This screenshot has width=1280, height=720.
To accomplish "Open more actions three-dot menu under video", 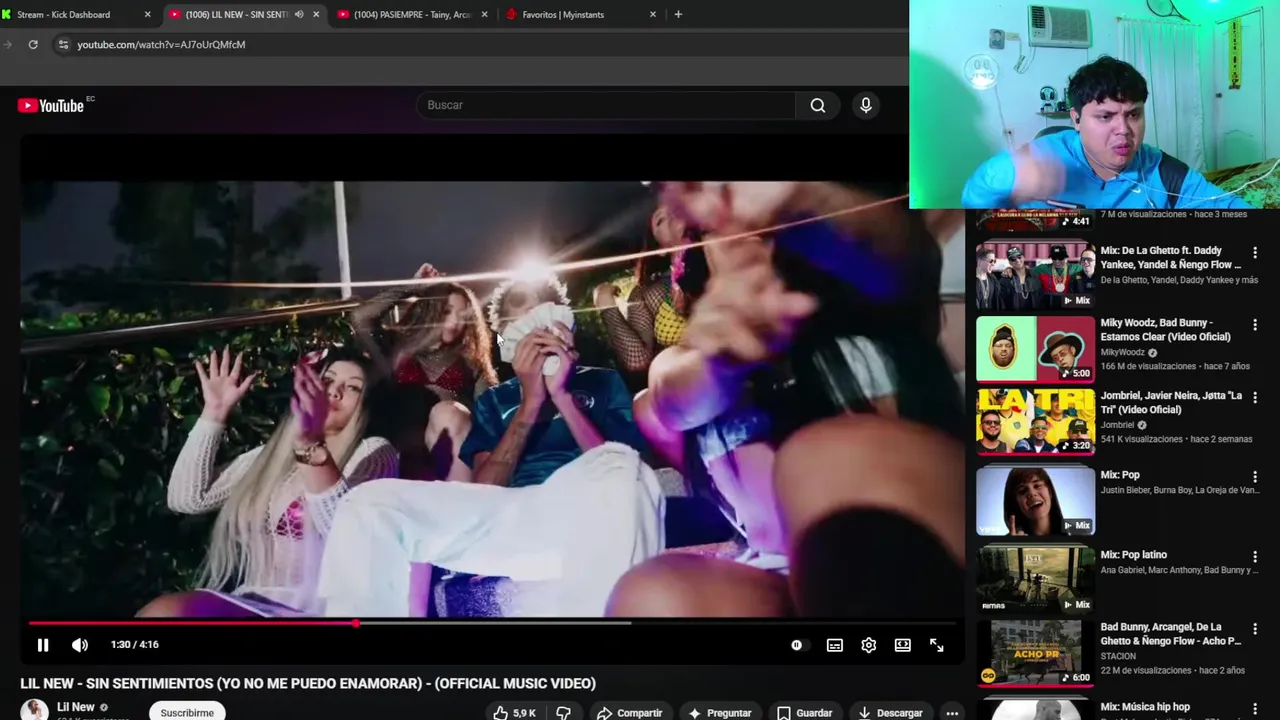I will (952, 712).
